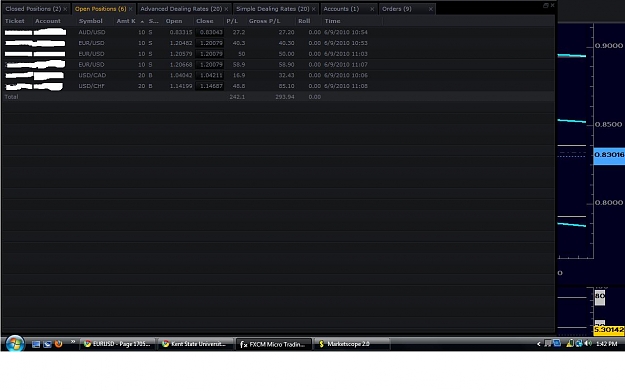The image size is (625, 391).
Task: Open the network status tray icon
Action: tap(579, 344)
